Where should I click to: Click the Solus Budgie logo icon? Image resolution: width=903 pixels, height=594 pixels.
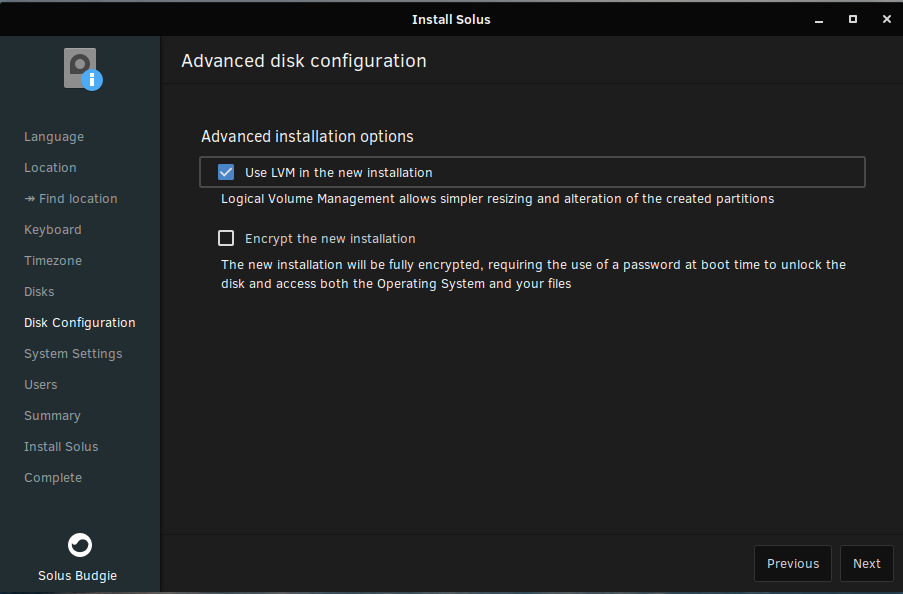pos(79,544)
